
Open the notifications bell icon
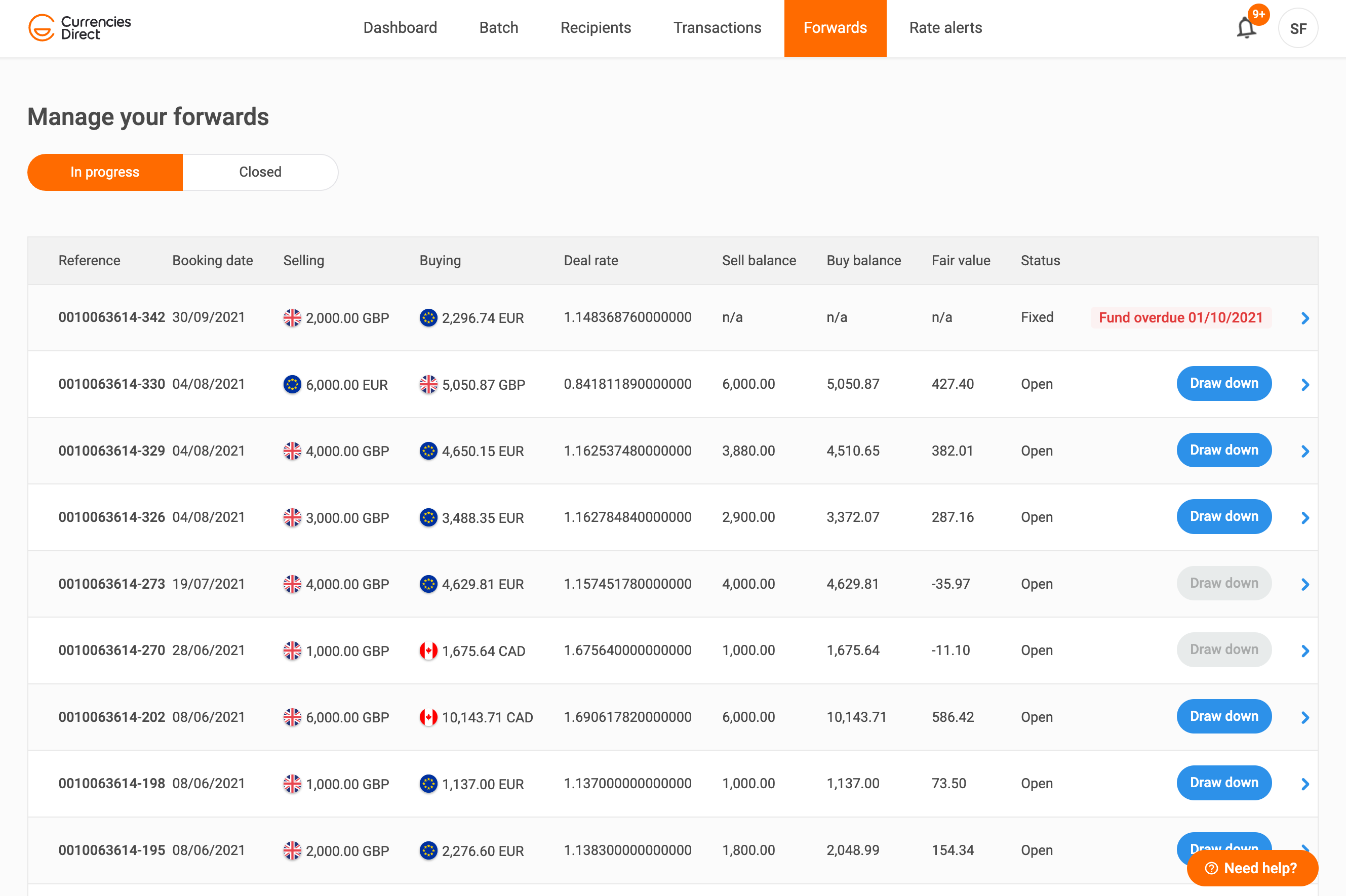(1245, 28)
